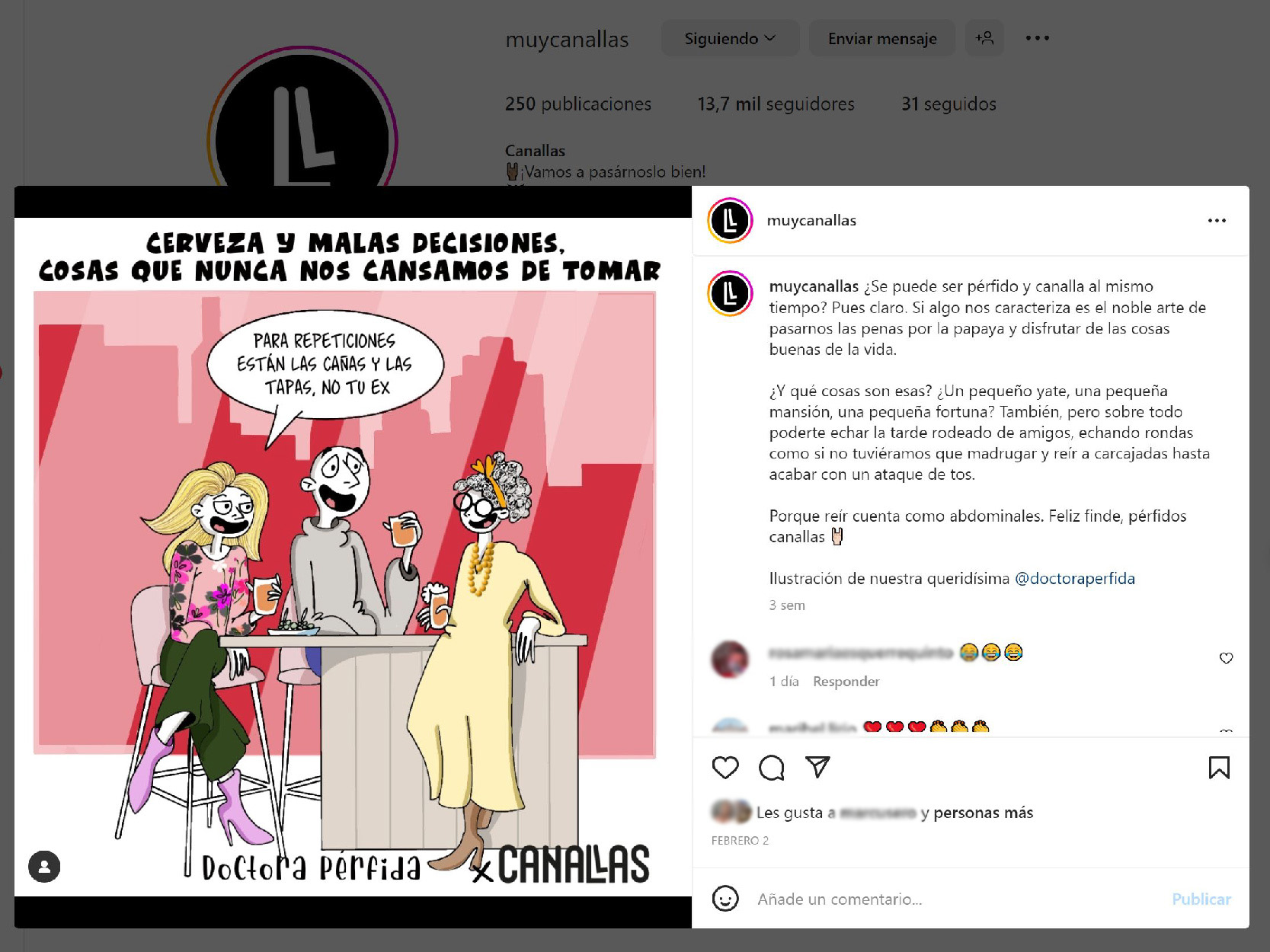Share the post via paper plane icon
This screenshot has width=1270, height=952.
(817, 767)
